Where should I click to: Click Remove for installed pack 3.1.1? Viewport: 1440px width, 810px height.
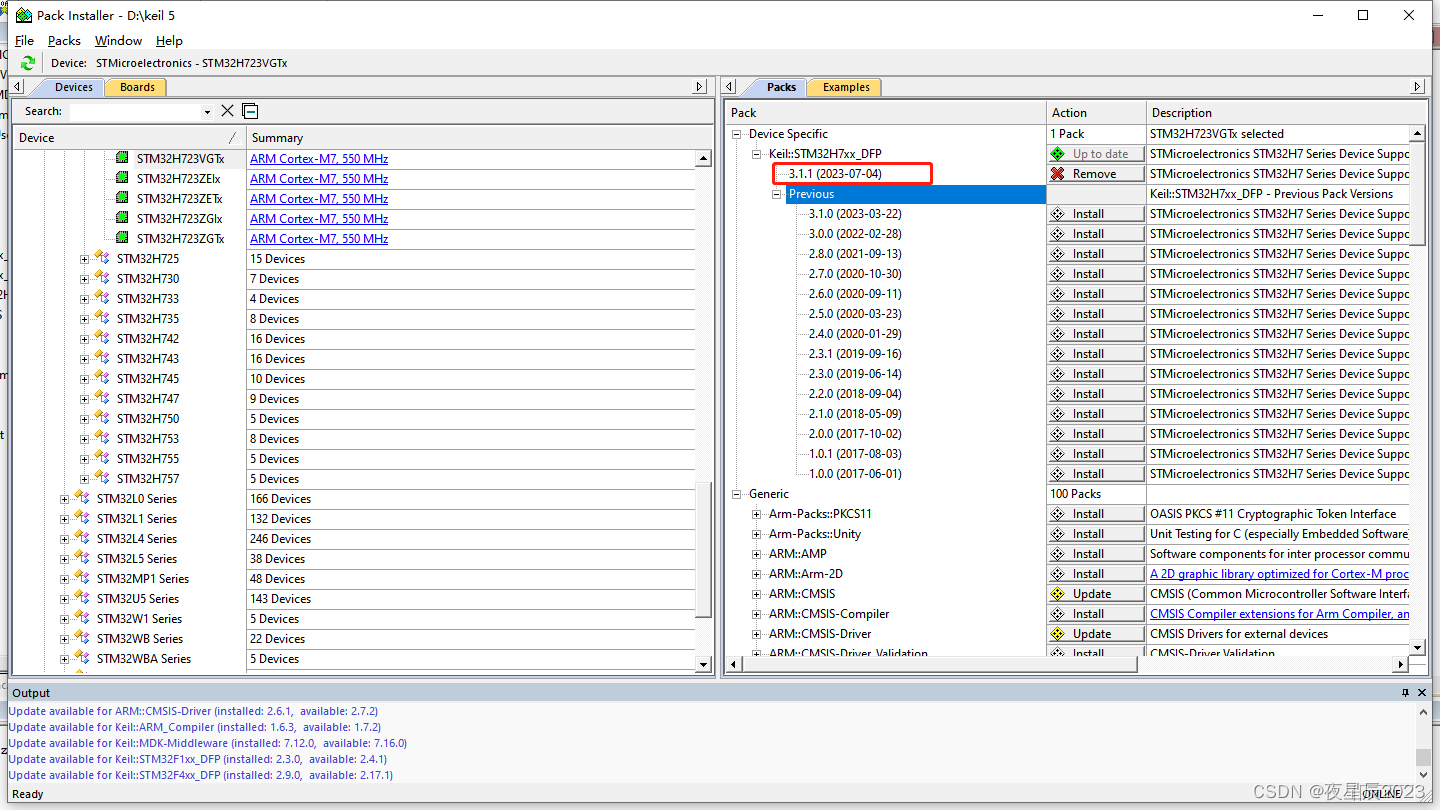point(1096,174)
